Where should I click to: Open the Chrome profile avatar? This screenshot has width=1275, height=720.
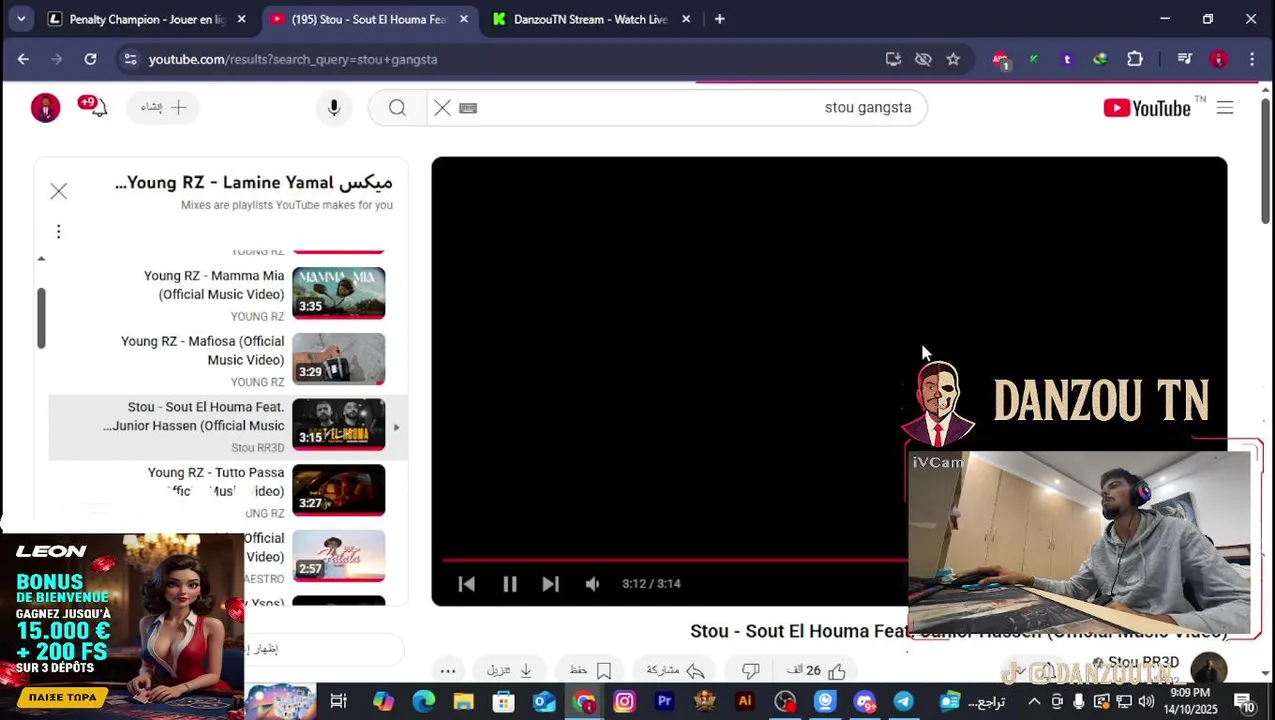click(1218, 59)
